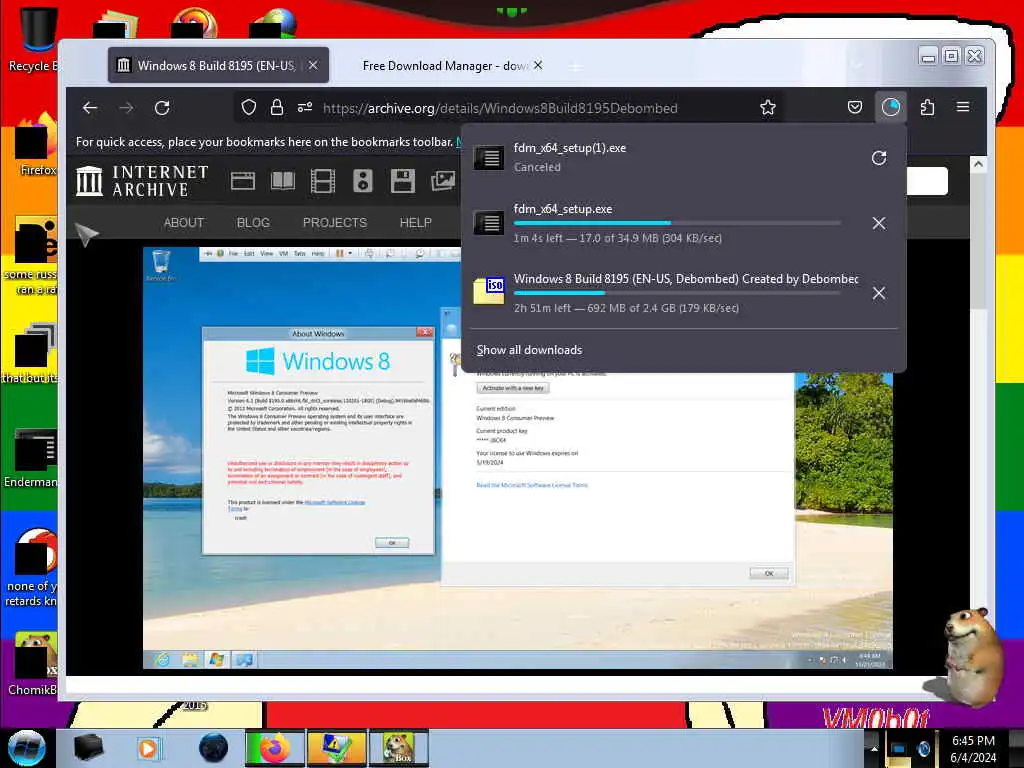Click the page scrollbar up arrow
Image resolution: width=1024 pixels, height=768 pixels.
coord(978,164)
